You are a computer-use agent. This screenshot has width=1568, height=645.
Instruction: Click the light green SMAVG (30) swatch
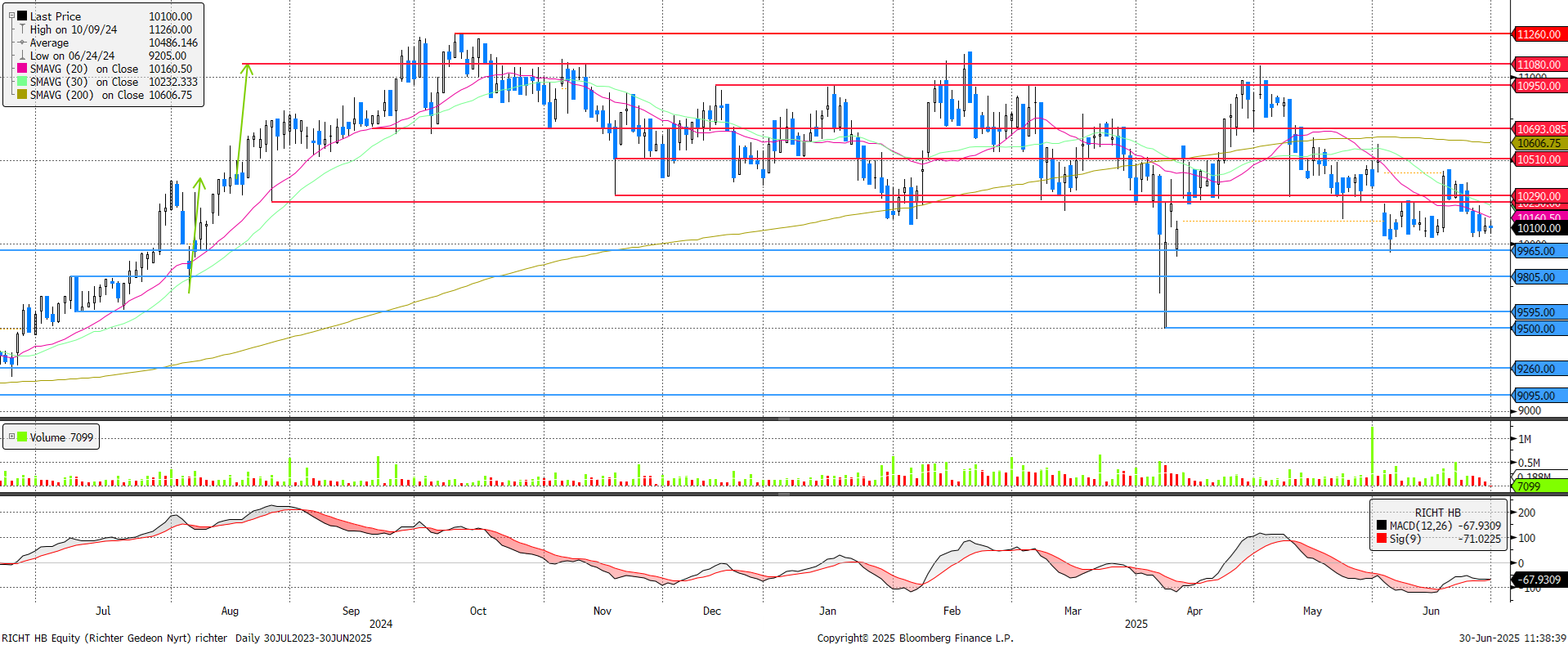[x=22, y=82]
